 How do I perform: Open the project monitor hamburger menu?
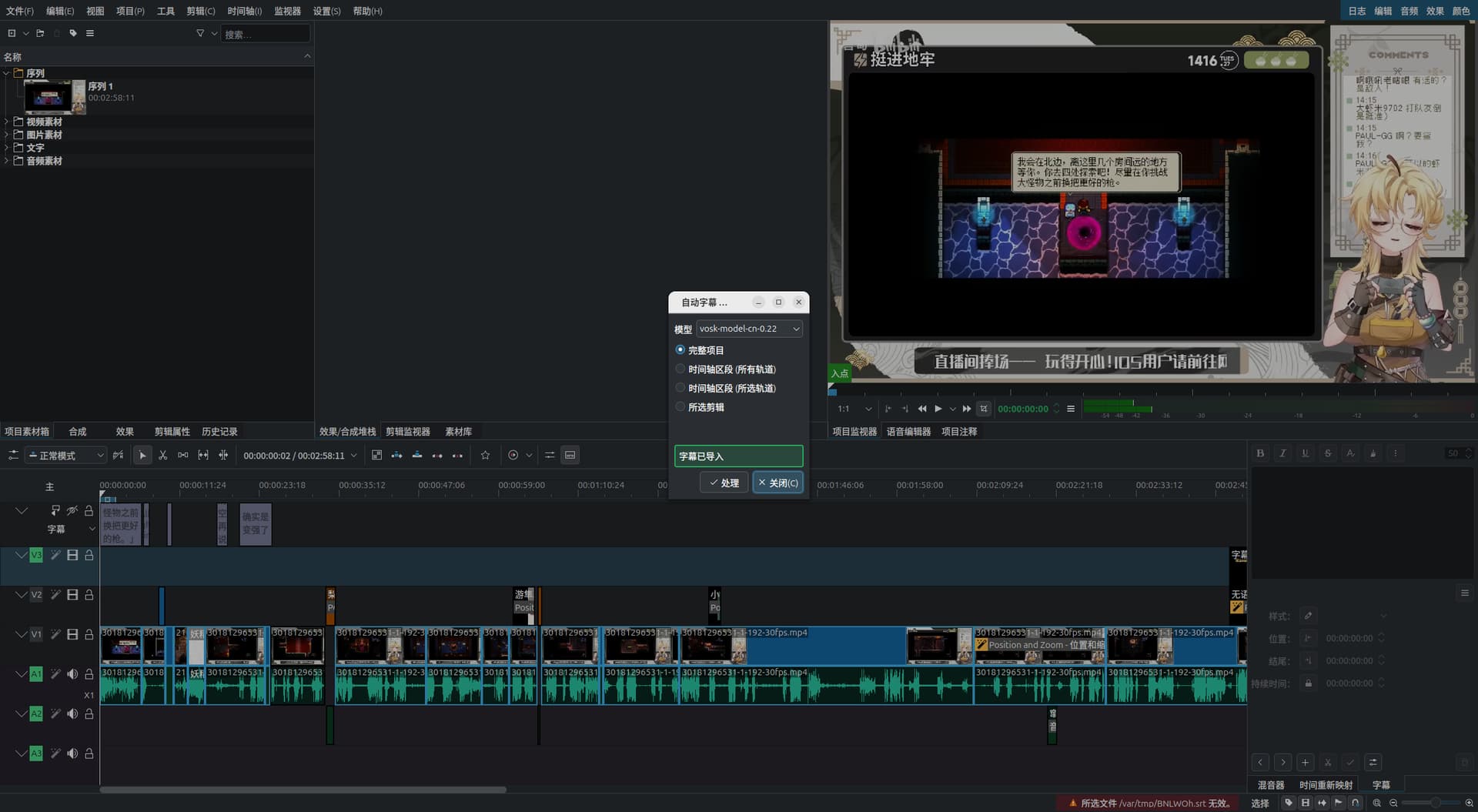(1071, 409)
